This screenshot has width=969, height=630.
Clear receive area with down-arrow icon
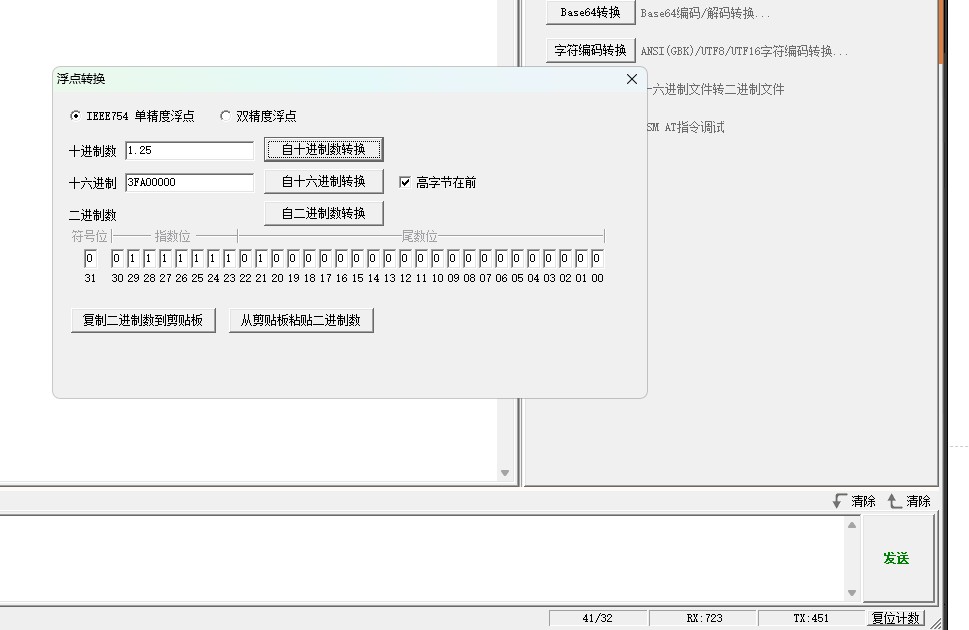point(855,501)
